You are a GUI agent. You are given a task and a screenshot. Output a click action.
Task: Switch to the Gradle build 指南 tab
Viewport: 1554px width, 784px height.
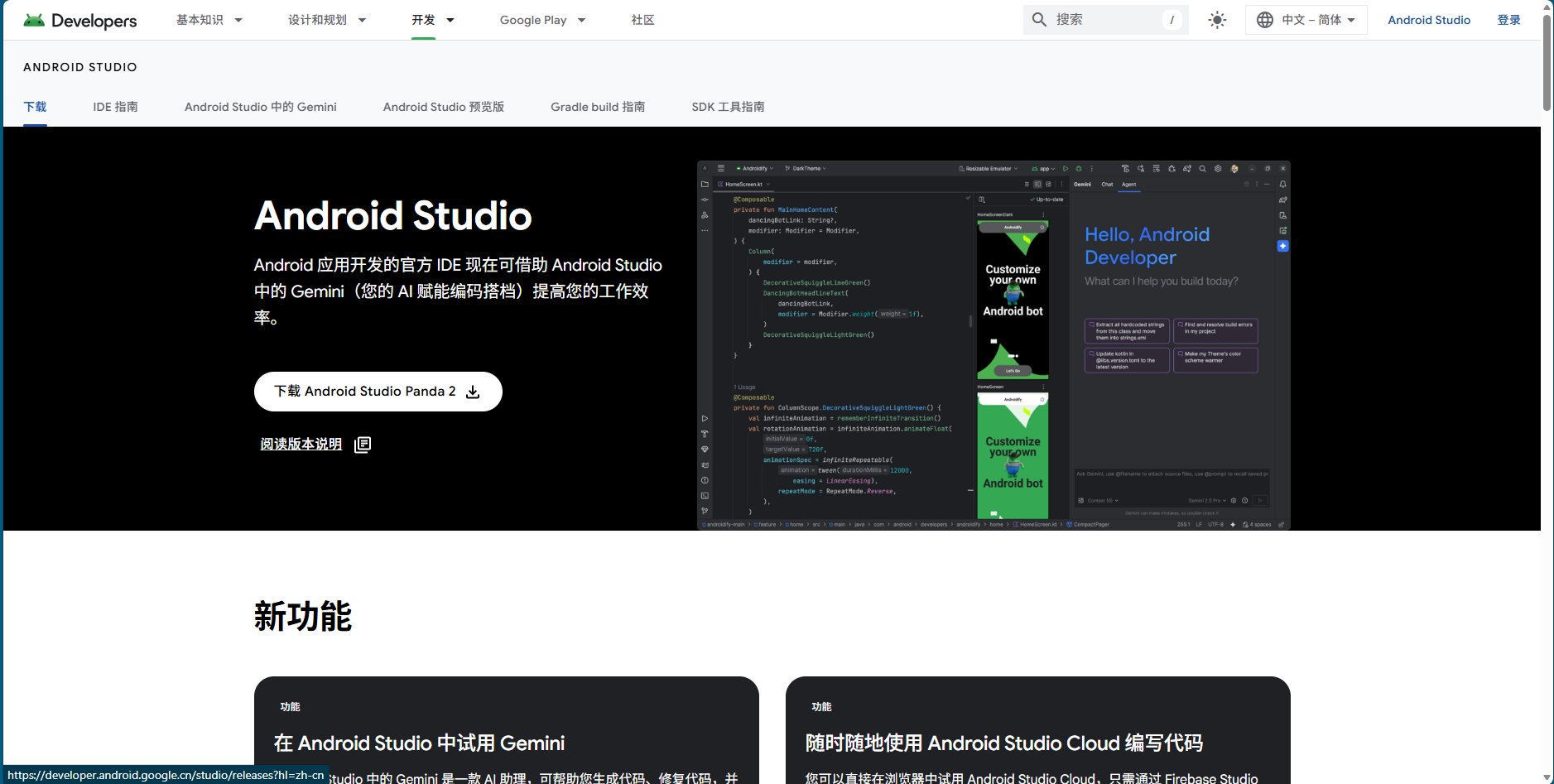[598, 107]
